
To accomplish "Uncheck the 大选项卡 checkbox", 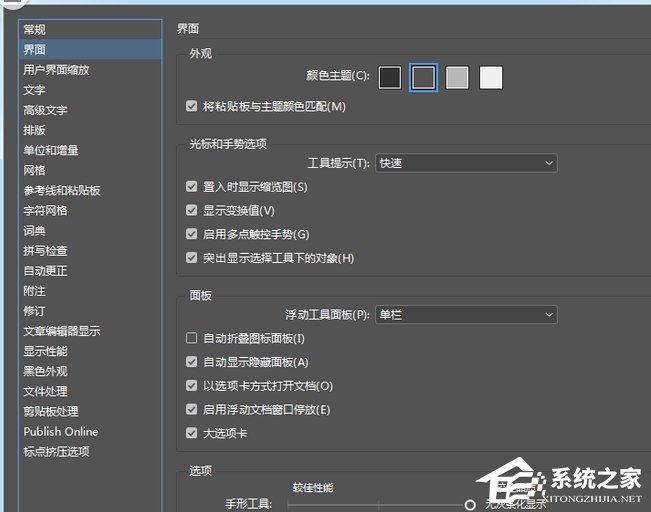I will coord(191,433).
